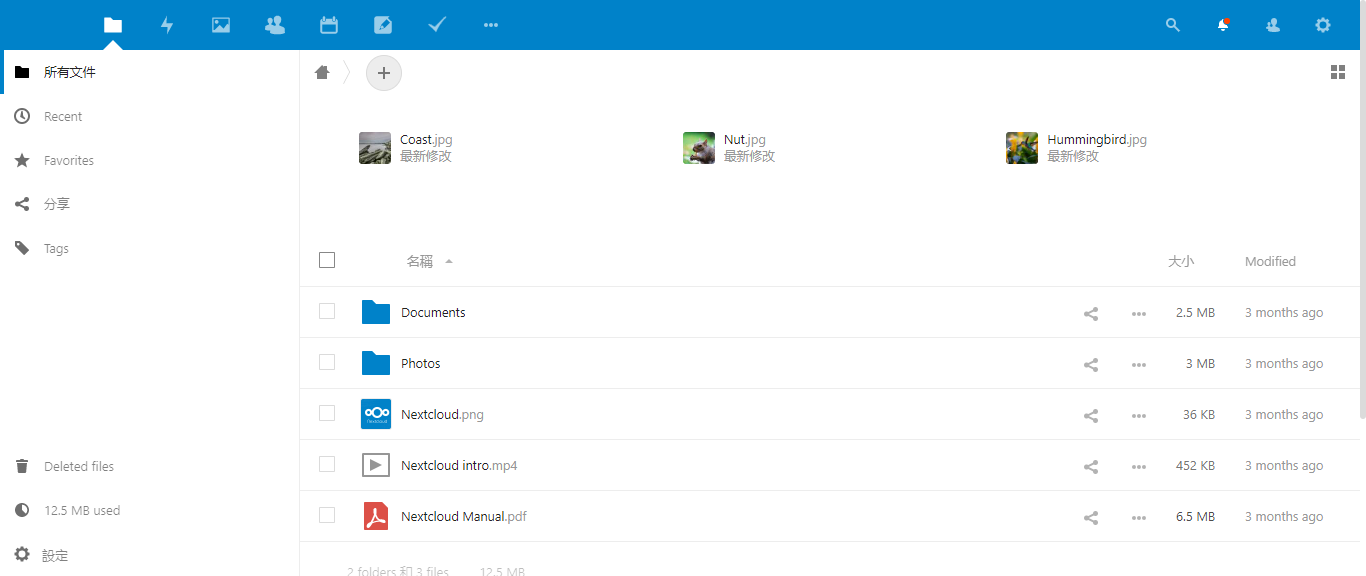The image size is (1366, 576).
Task: Check the Photos folder checkbox
Action: coord(327,362)
